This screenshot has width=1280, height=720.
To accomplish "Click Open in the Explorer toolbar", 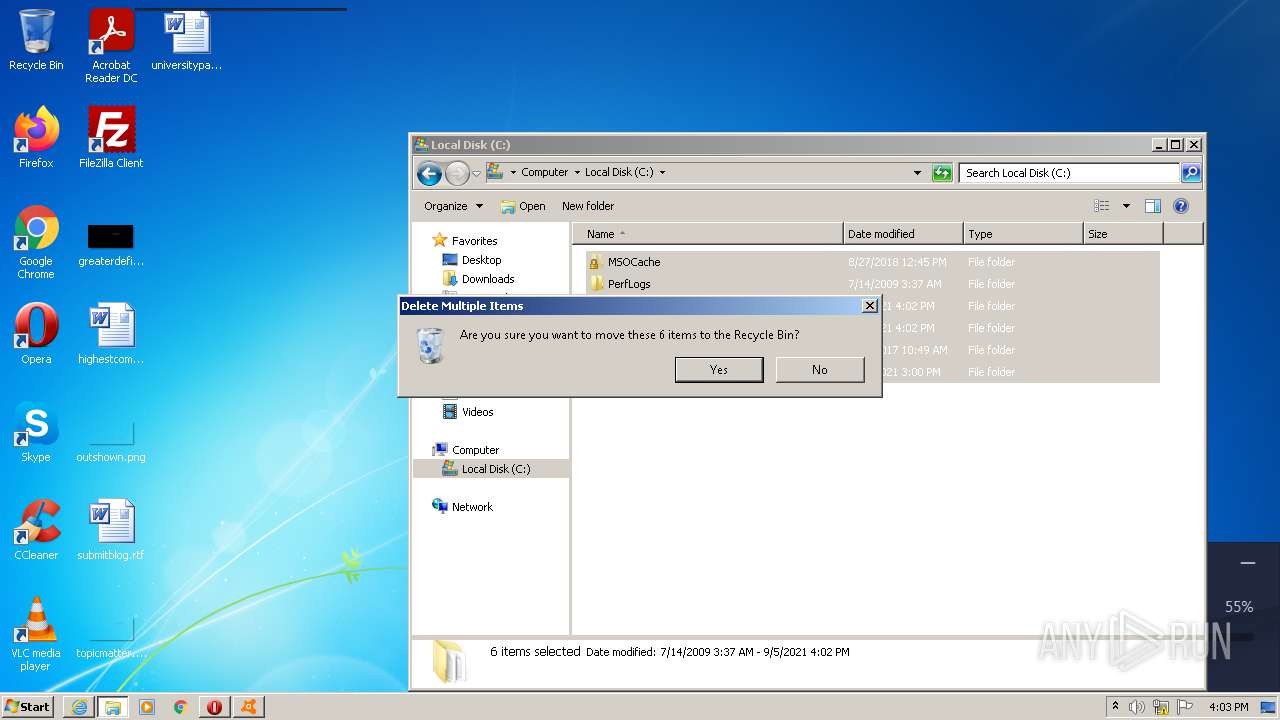I will [x=523, y=206].
